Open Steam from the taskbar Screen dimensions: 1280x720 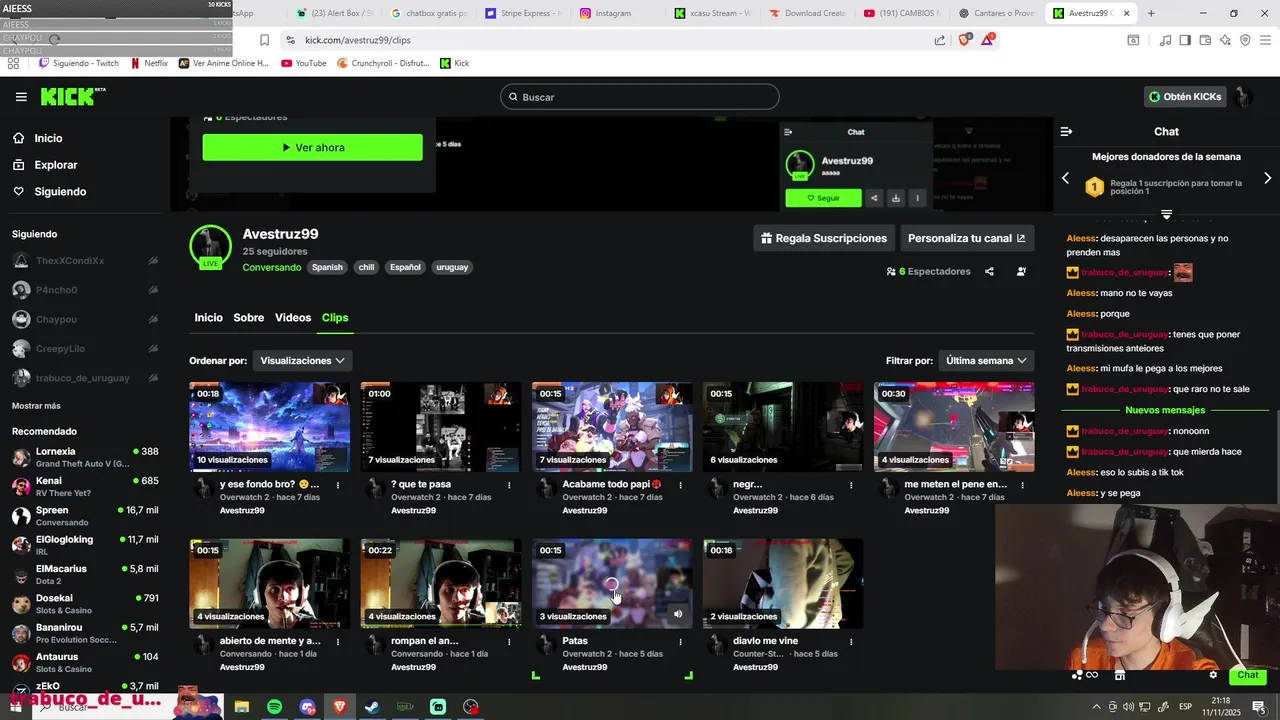[372, 707]
